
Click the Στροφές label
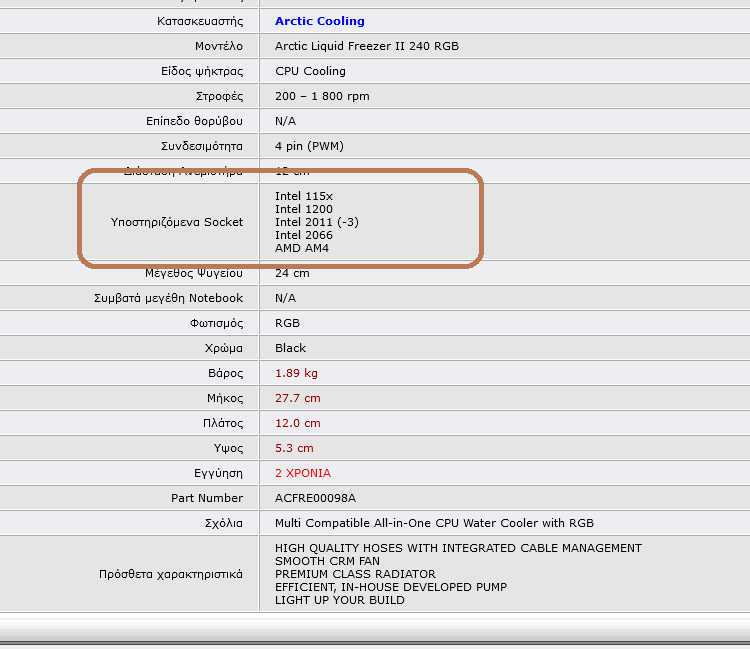(x=220, y=97)
